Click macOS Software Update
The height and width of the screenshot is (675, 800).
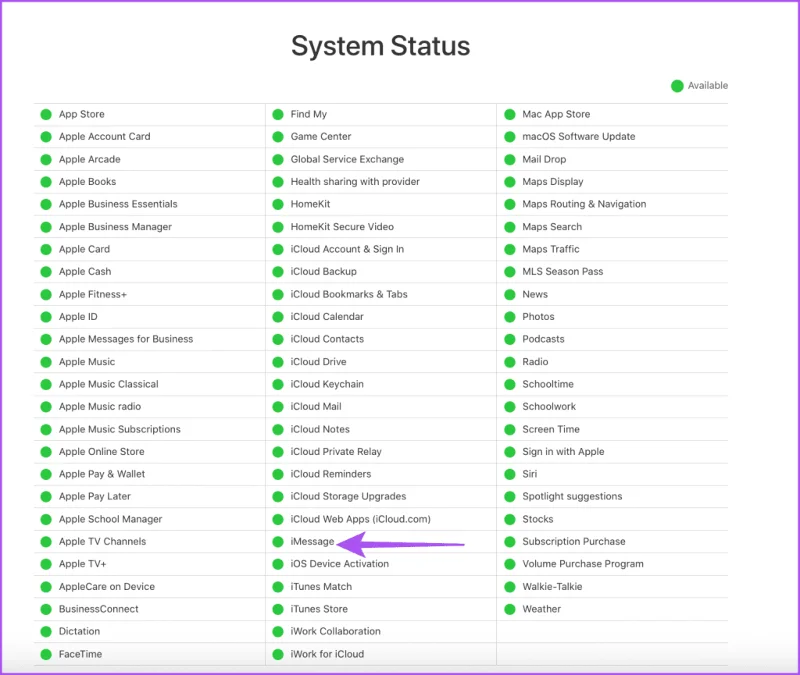579,137
